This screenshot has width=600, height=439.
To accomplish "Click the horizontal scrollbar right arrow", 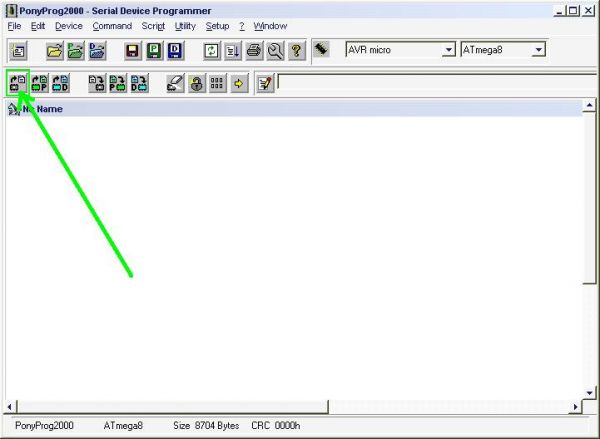I will coord(575,407).
